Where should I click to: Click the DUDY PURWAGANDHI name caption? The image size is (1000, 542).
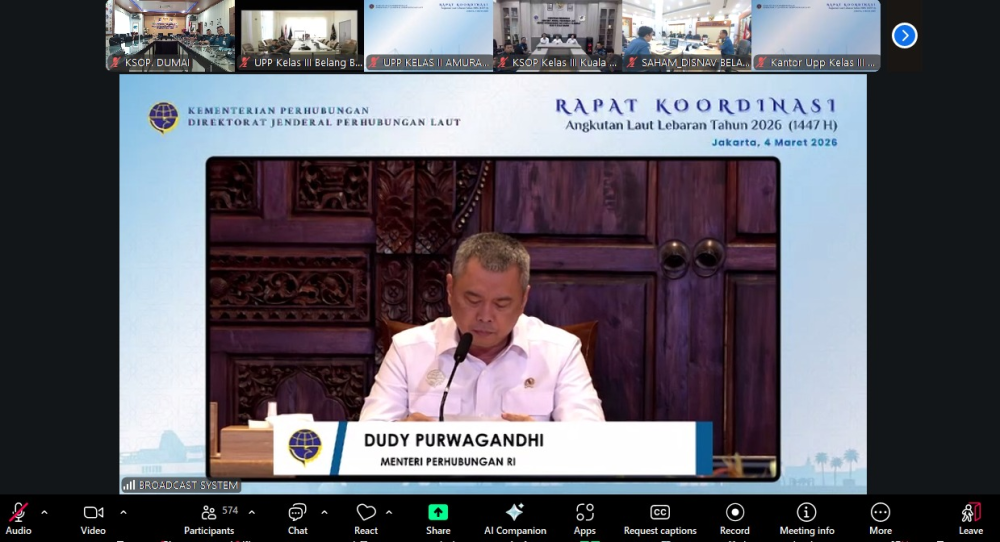click(453, 441)
